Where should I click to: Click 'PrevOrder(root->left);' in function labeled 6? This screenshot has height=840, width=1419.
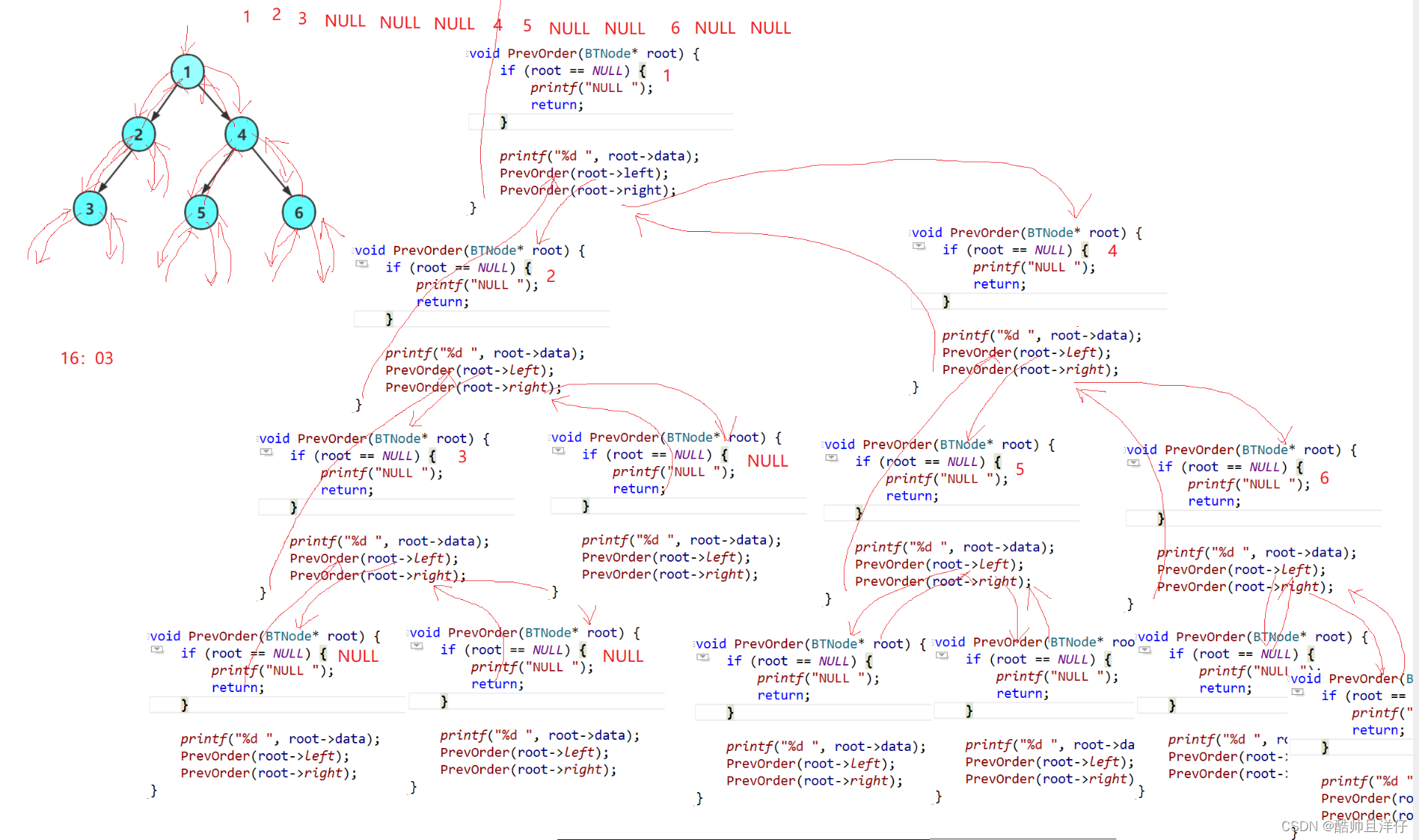point(1242,570)
